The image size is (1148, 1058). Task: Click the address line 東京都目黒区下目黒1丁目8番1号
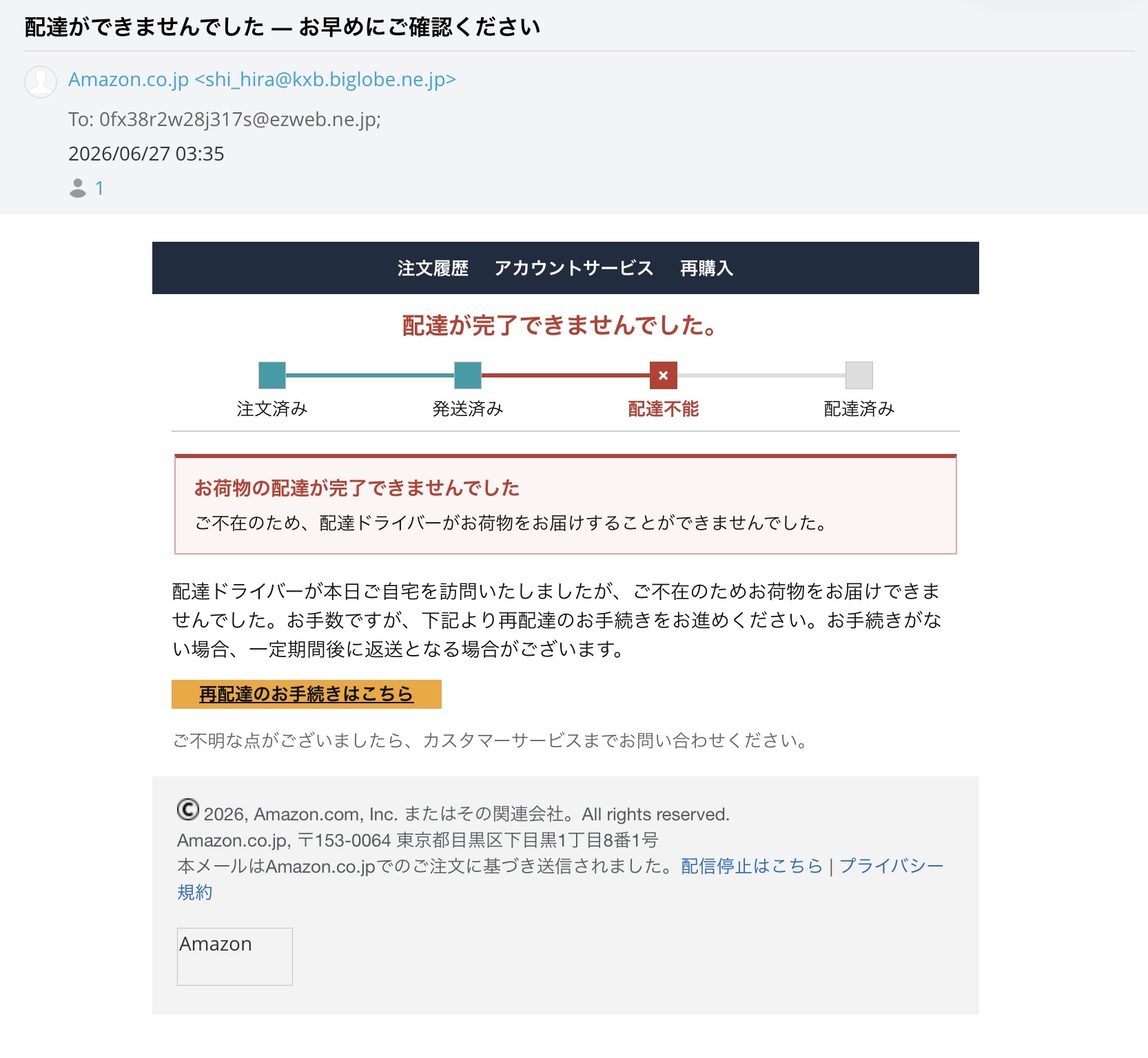tap(527, 840)
